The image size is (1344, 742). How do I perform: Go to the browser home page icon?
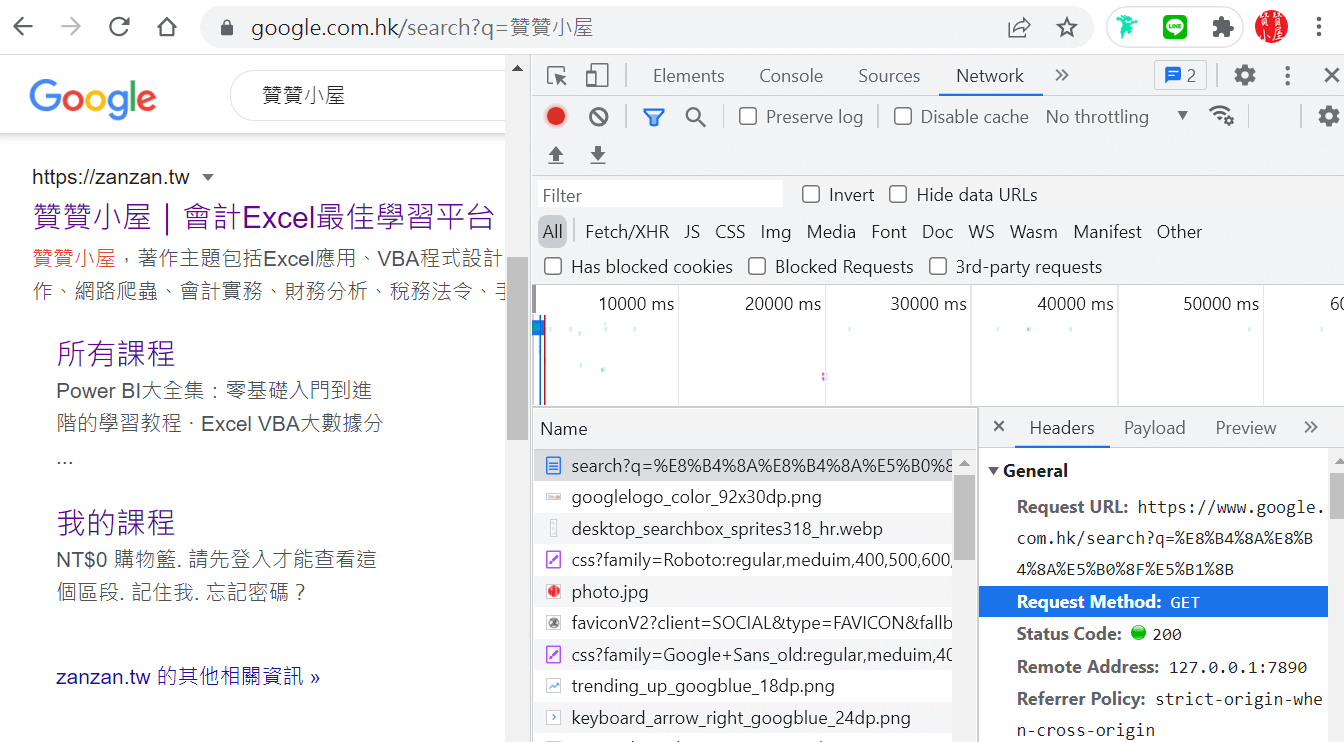click(167, 27)
